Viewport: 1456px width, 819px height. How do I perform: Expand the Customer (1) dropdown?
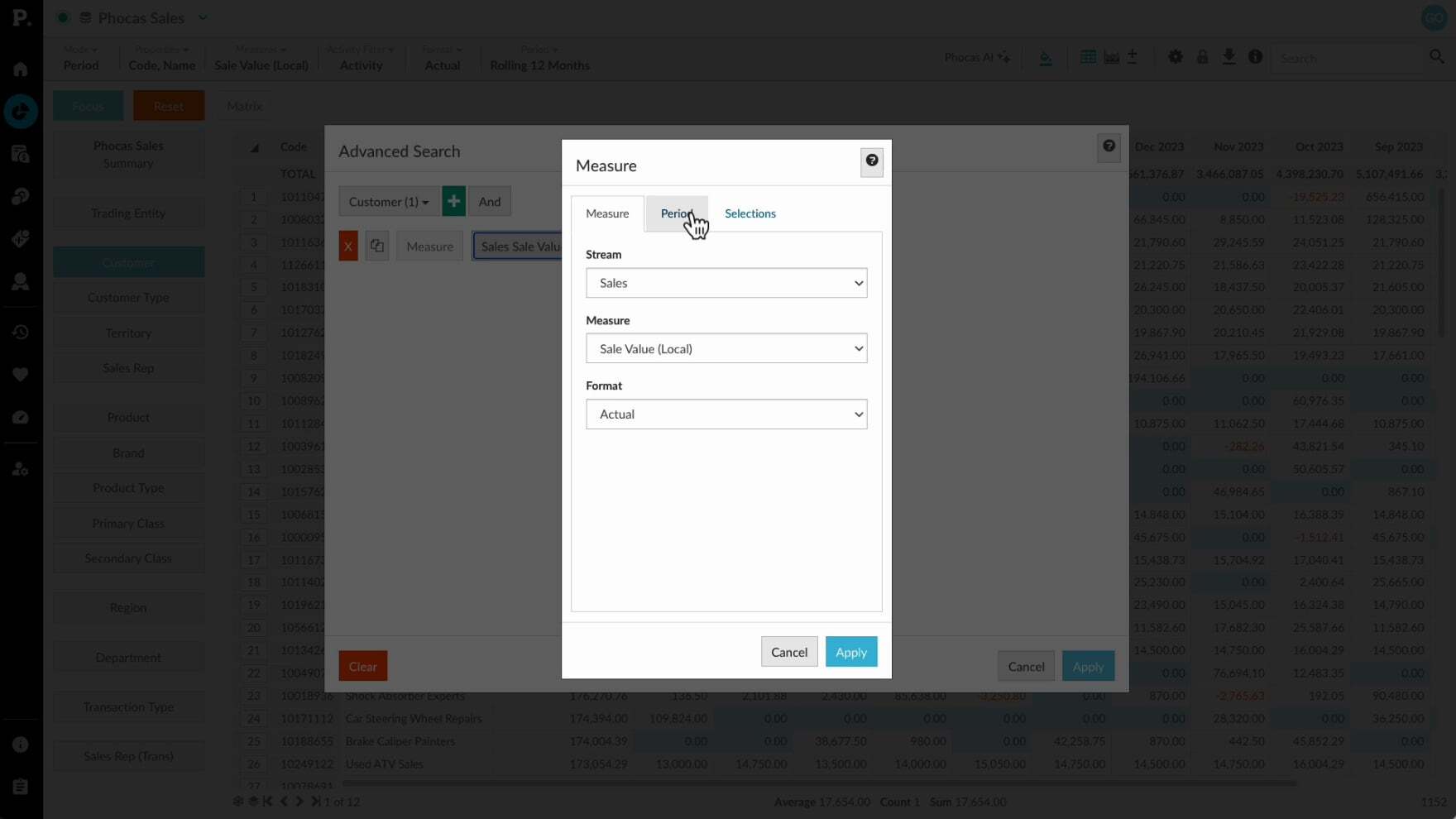coord(389,201)
